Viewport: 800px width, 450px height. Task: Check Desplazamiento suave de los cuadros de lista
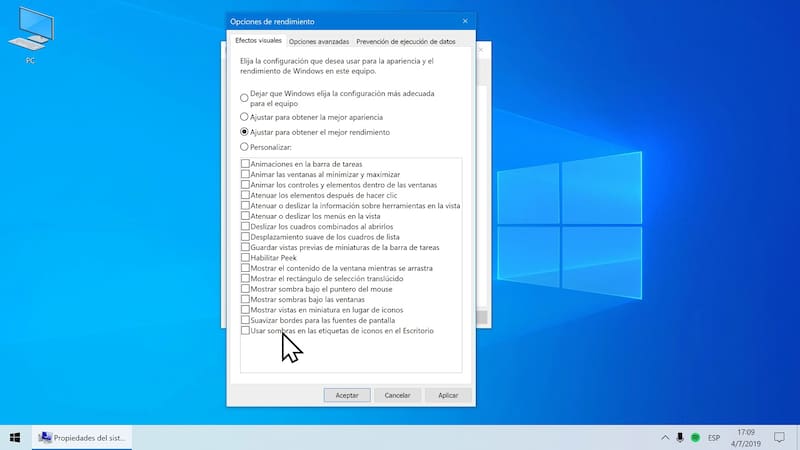coord(245,237)
